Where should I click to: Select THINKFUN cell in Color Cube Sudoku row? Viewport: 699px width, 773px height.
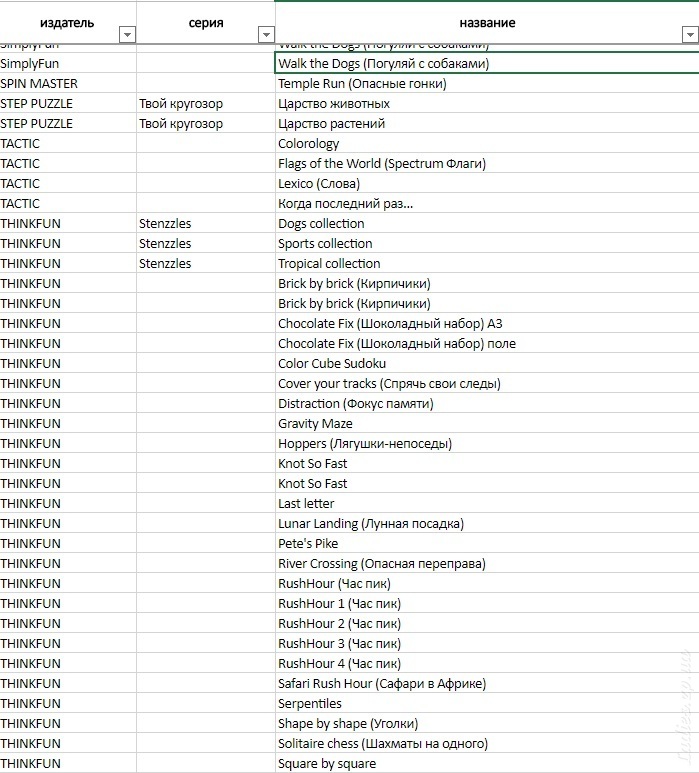[68, 363]
